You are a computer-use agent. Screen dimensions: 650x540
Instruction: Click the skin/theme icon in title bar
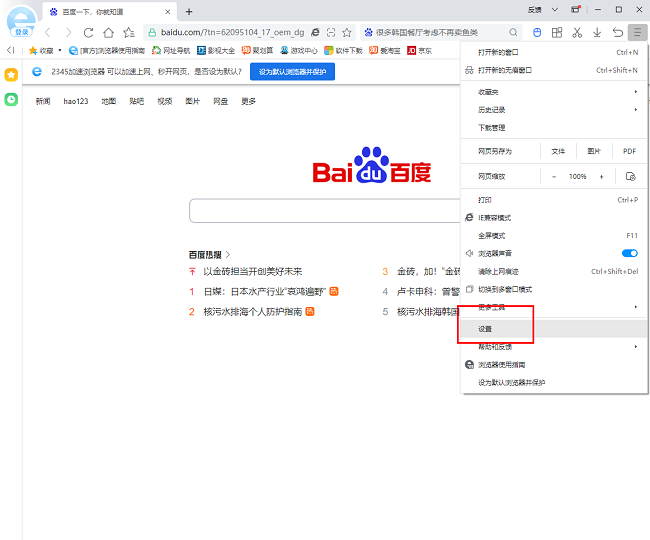[575, 9]
